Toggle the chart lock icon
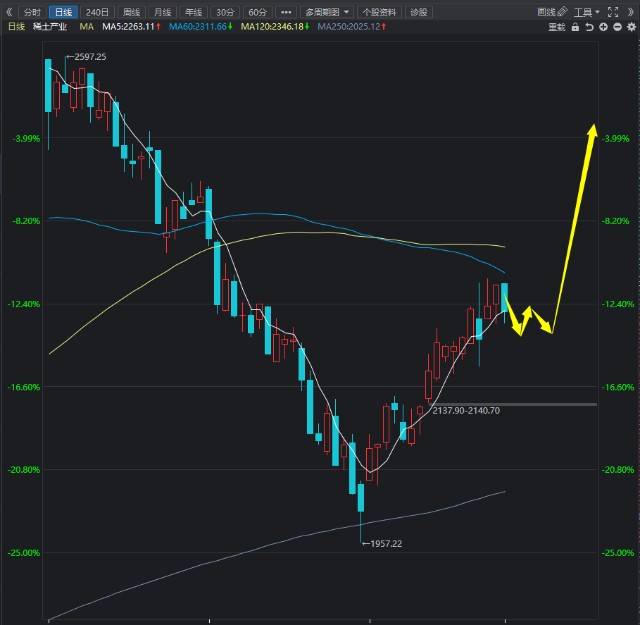The image size is (640, 625). (575, 27)
